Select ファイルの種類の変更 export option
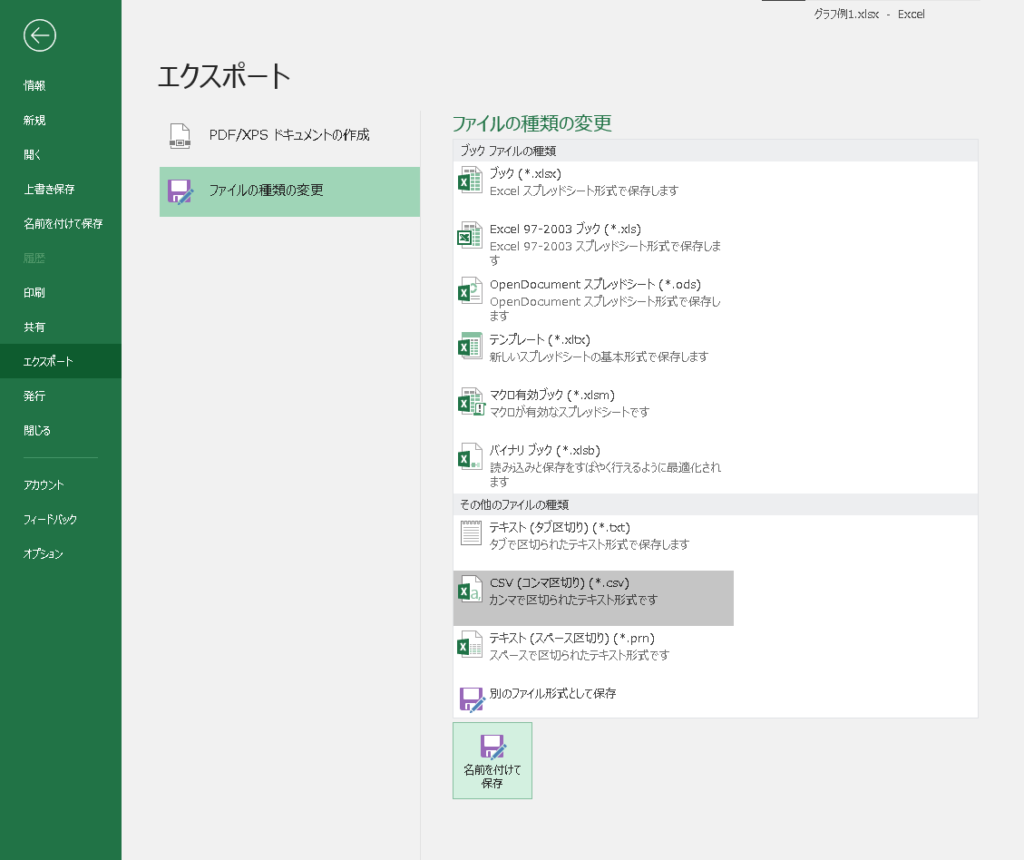Image resolution: width=1024 pixels, height=860 pixels. [289, 191]
